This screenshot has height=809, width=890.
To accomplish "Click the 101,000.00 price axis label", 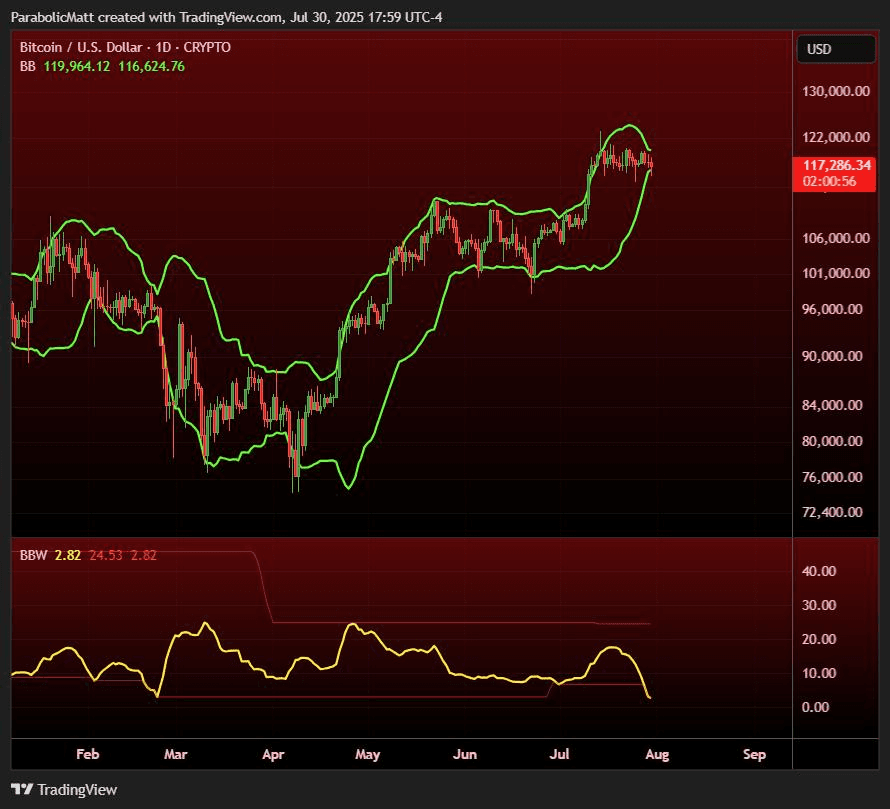I will [836, 274].
